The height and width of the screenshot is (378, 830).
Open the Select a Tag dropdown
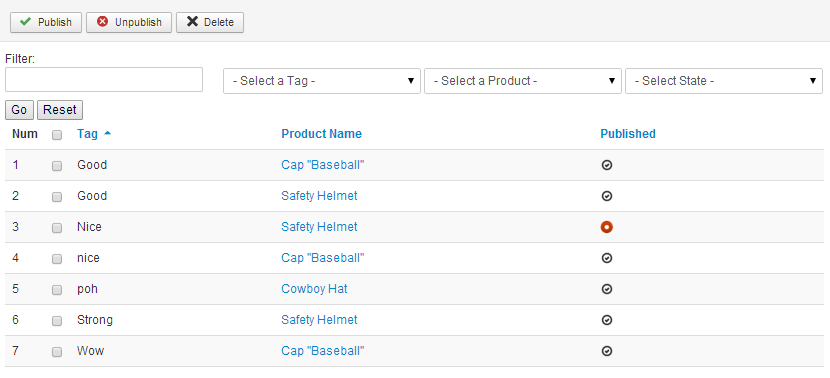(x=322, y=81)
